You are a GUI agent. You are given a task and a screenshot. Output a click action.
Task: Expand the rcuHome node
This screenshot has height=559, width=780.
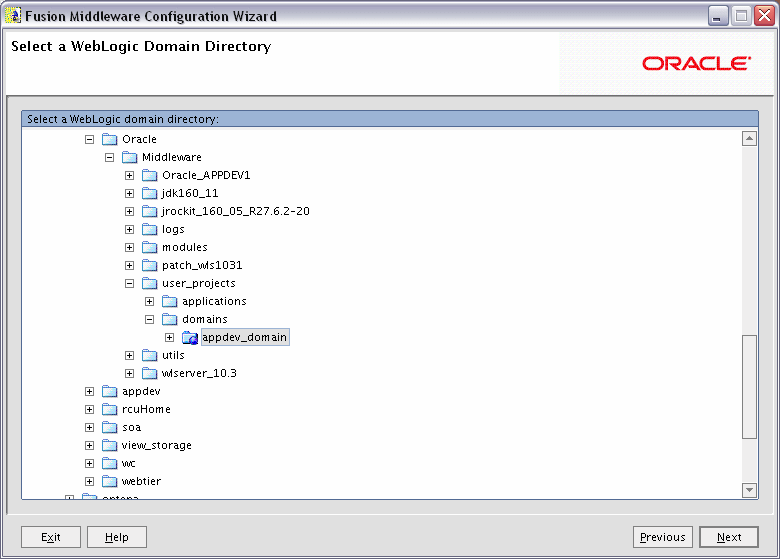pyautogui.click(x=90, y=409)
